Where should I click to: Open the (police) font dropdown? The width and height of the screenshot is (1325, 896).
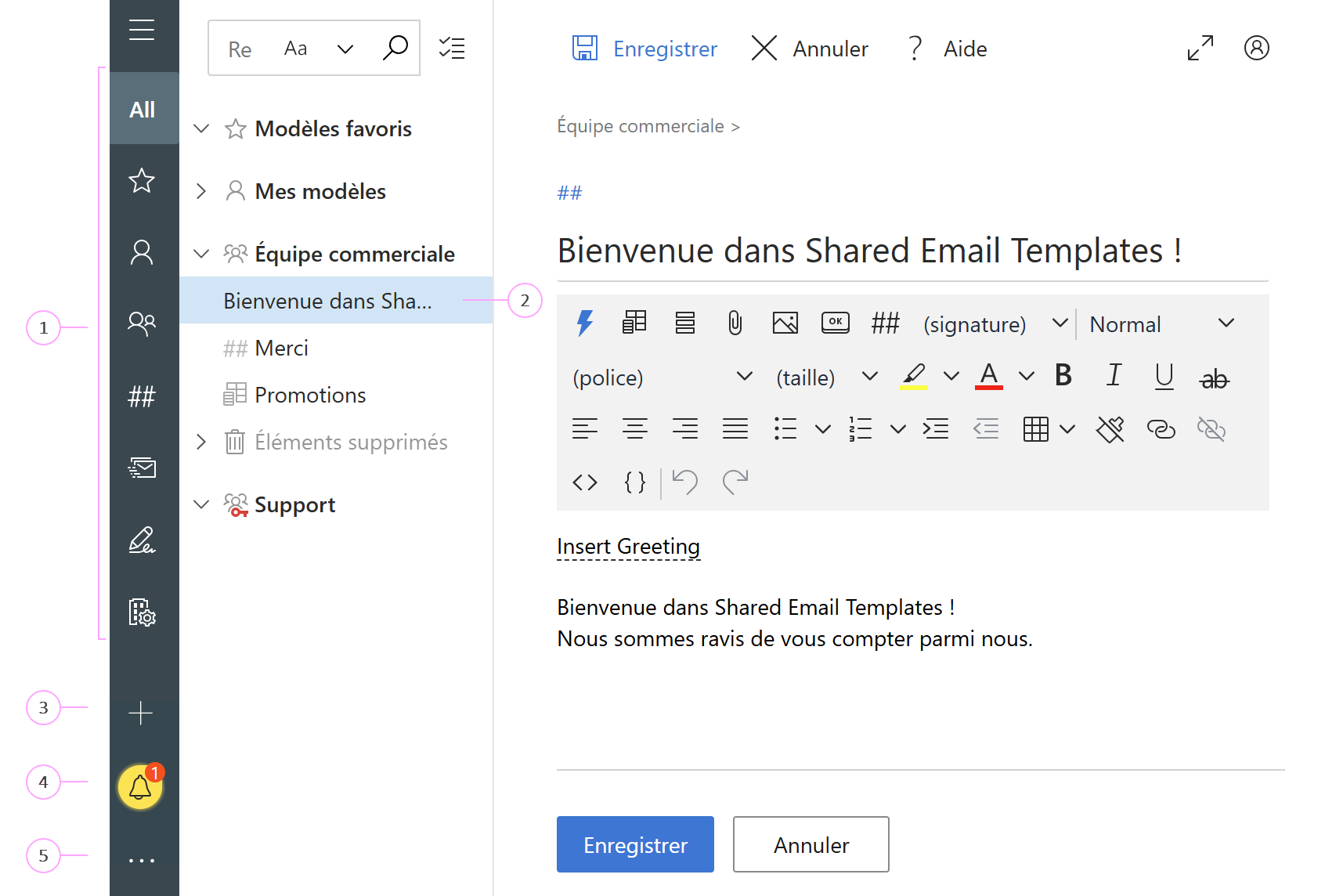(662, 377)
